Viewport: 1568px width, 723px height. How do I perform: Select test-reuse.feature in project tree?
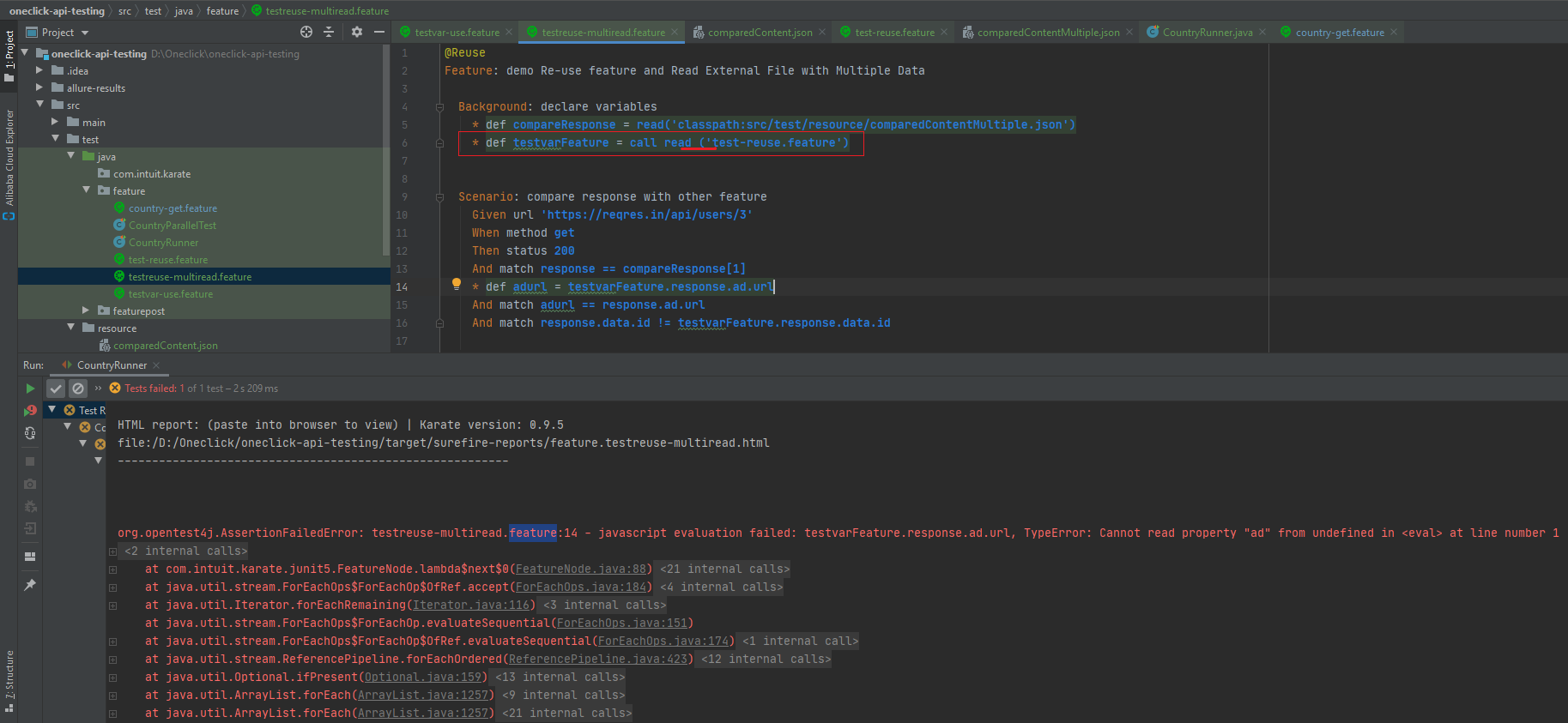click(168, 259)
